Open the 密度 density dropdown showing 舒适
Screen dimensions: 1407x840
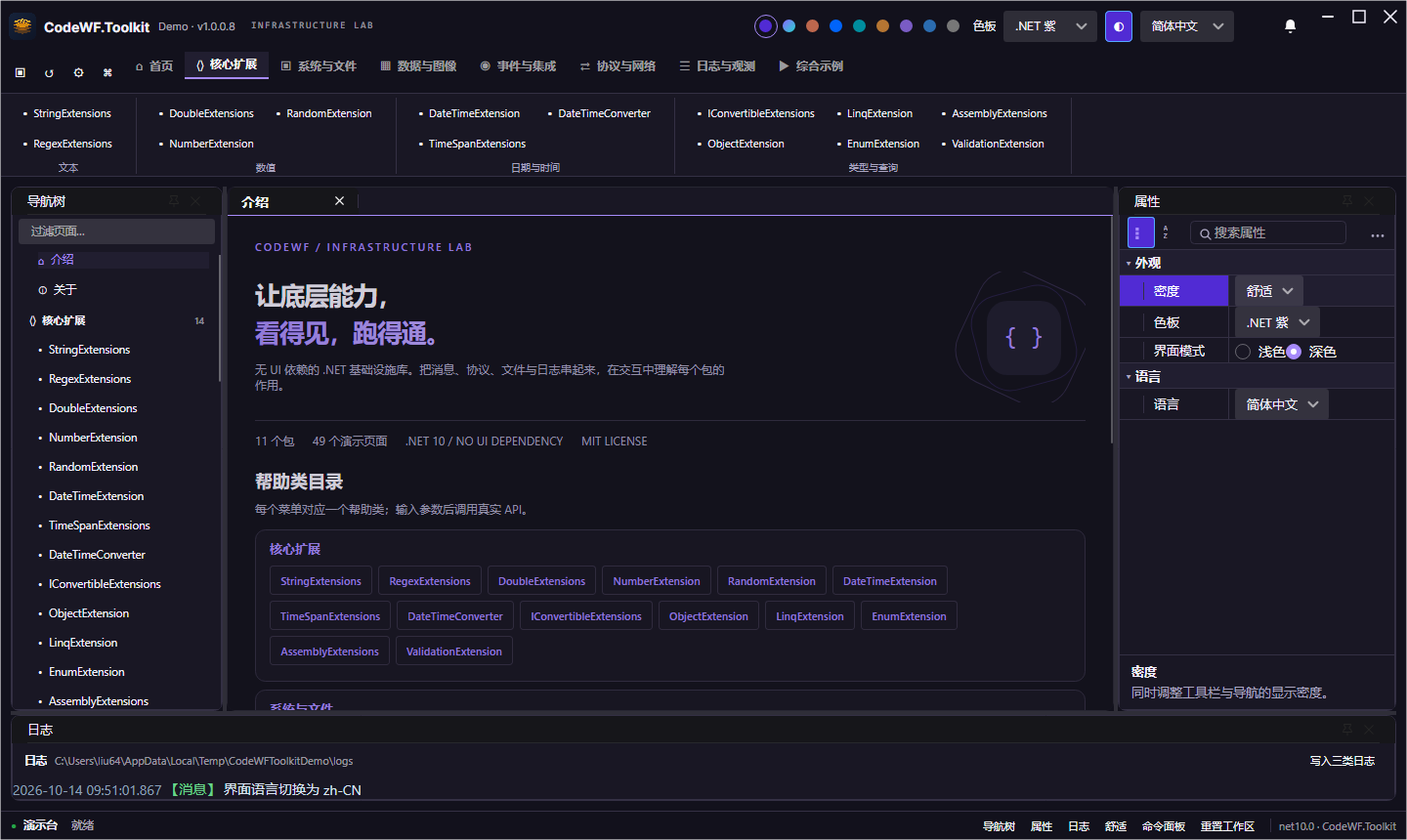pos(1269,291)
